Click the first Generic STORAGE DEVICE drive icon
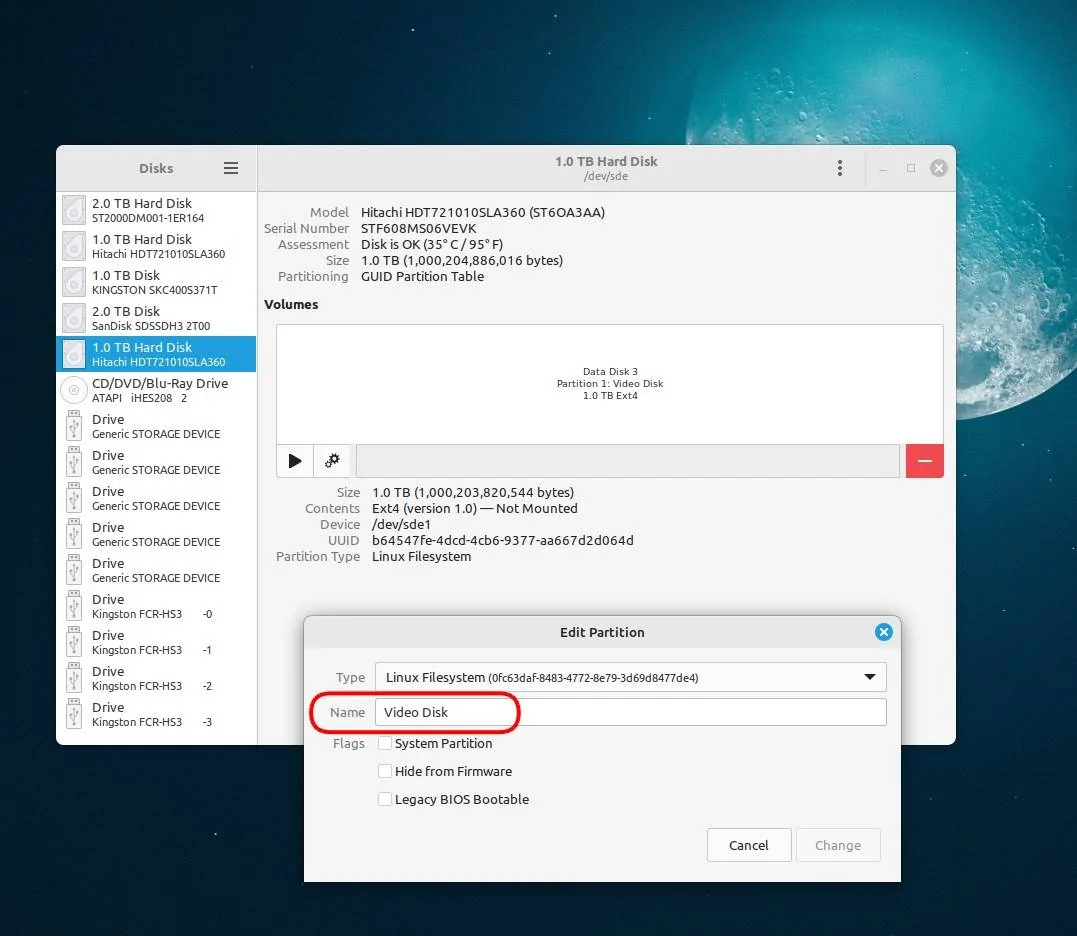This screenshot has width=1077, height=936. 74,426
